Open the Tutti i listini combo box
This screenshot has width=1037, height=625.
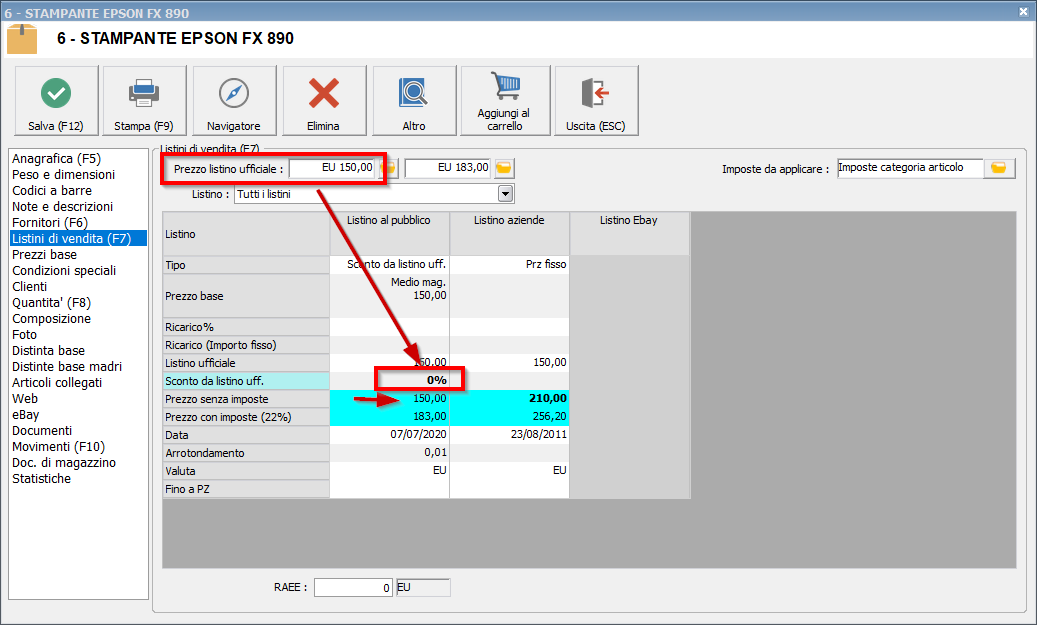point(374,194)
